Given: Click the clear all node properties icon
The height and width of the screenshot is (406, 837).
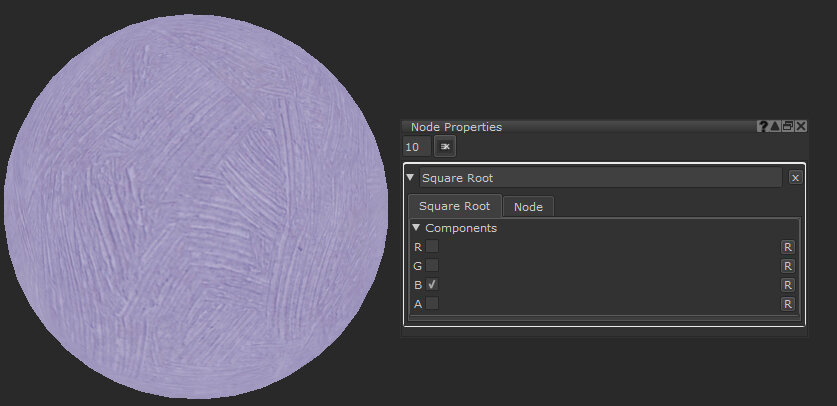Looking at the screenshot, I should (x=445, y=147).
